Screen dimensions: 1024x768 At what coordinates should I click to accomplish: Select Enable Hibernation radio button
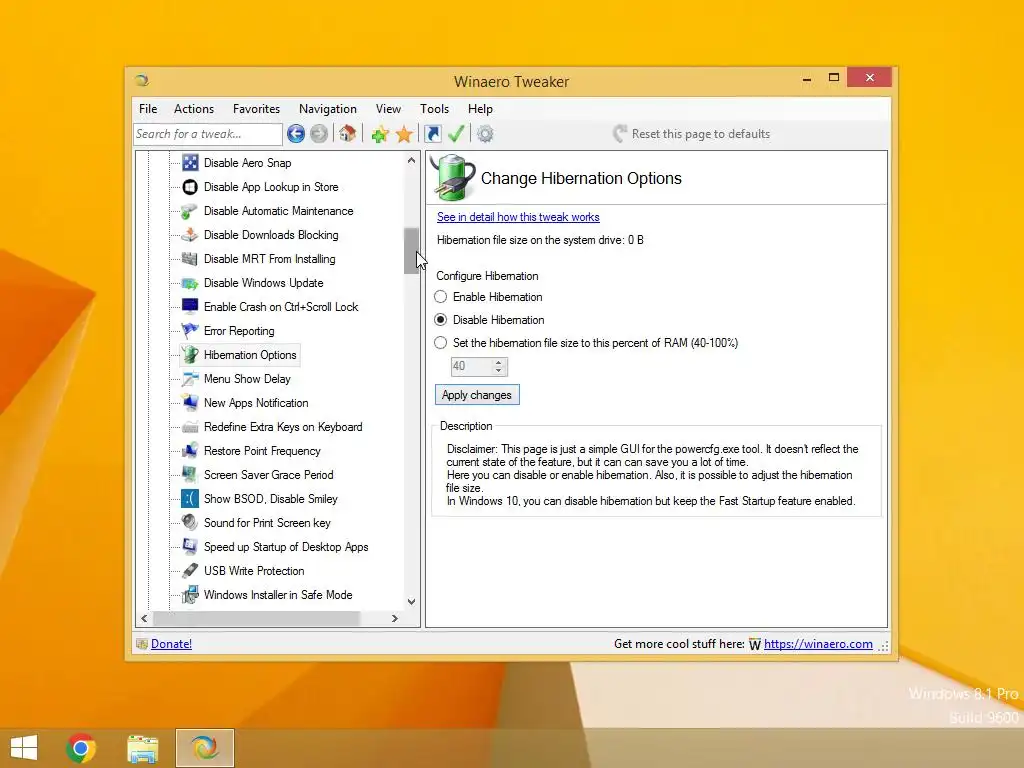(441, 296)
